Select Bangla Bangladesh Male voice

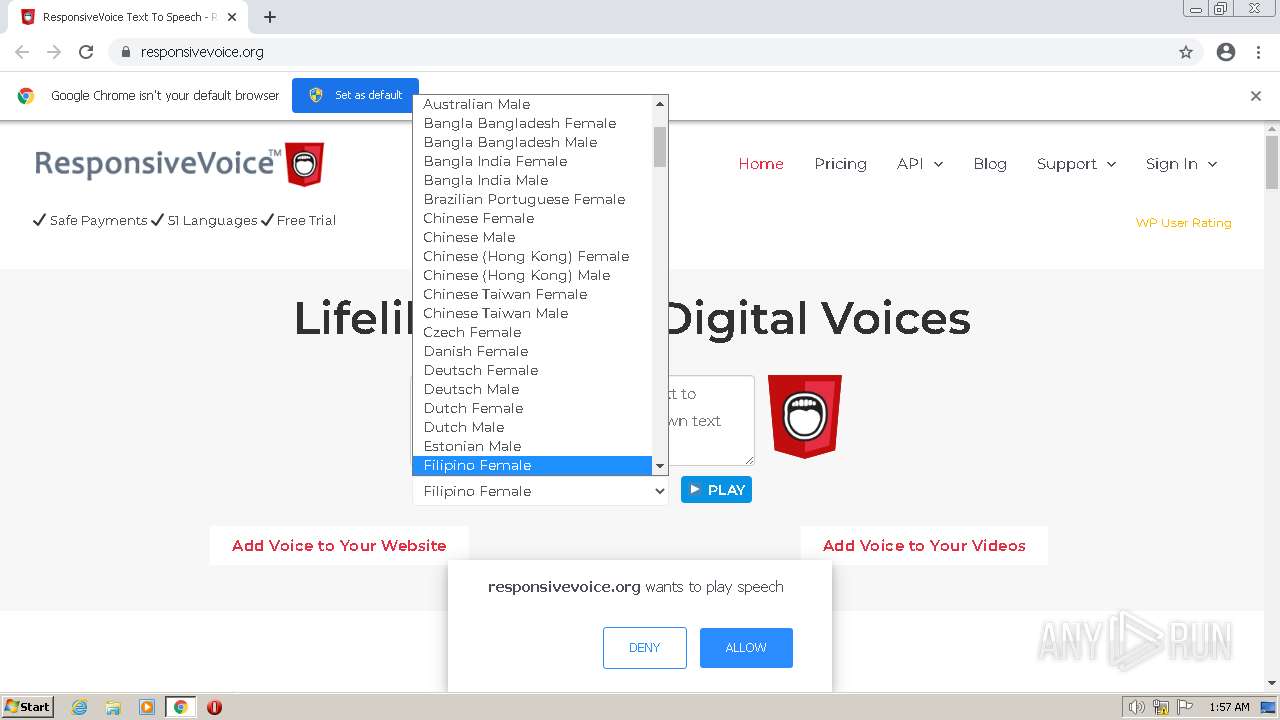[x=532, y=142]
